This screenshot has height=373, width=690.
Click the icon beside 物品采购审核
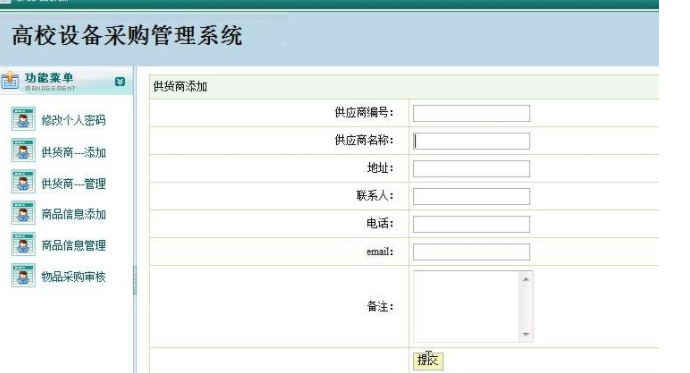[23, 276]
